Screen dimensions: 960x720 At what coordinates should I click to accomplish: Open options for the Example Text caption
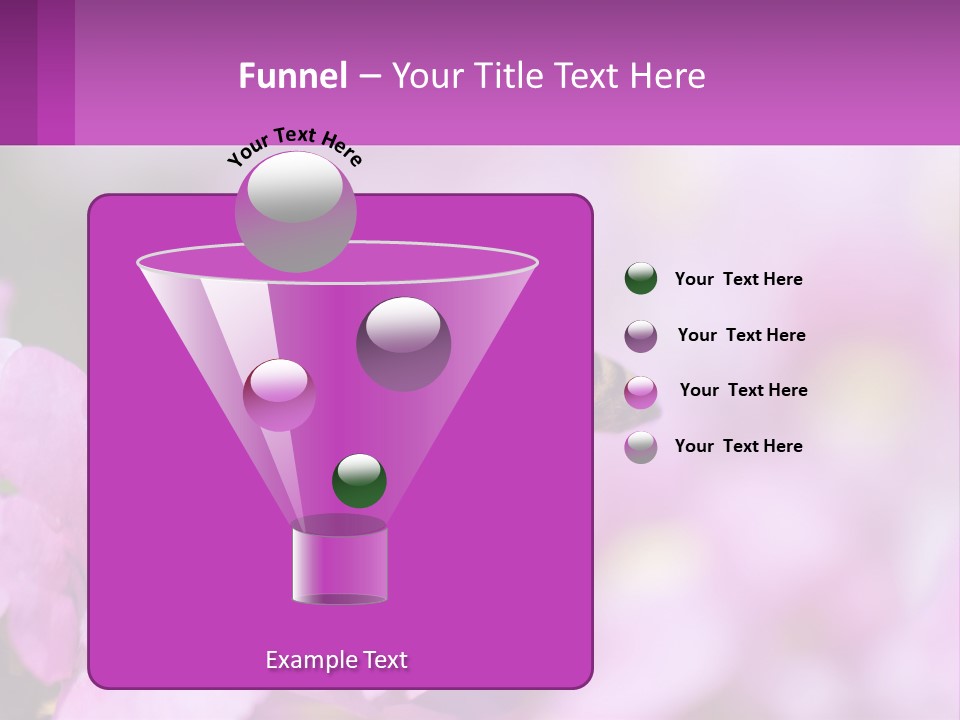pos(336,660)
